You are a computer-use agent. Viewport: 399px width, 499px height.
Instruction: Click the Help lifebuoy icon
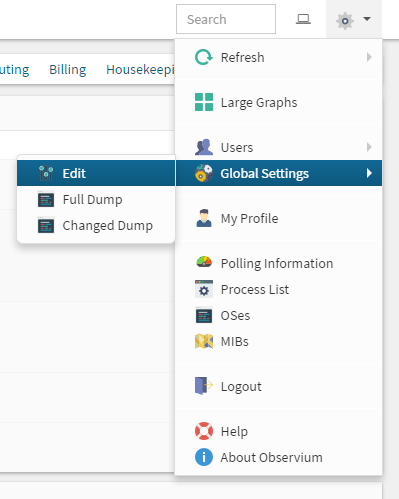204,431
